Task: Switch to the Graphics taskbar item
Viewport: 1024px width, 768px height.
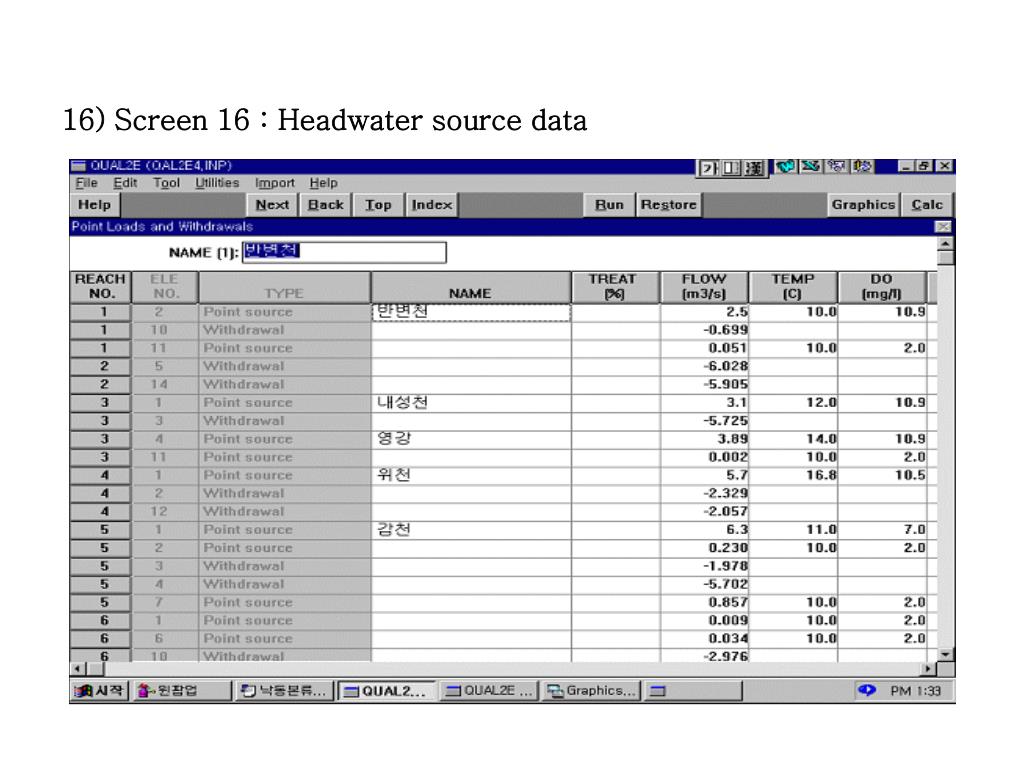Action: tap(591, 691)
